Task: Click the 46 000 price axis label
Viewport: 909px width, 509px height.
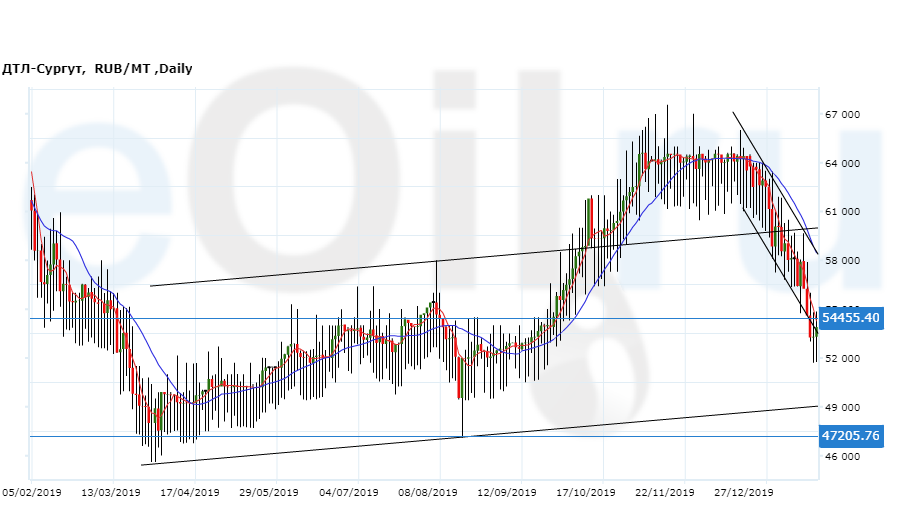Action: (843, 457)
